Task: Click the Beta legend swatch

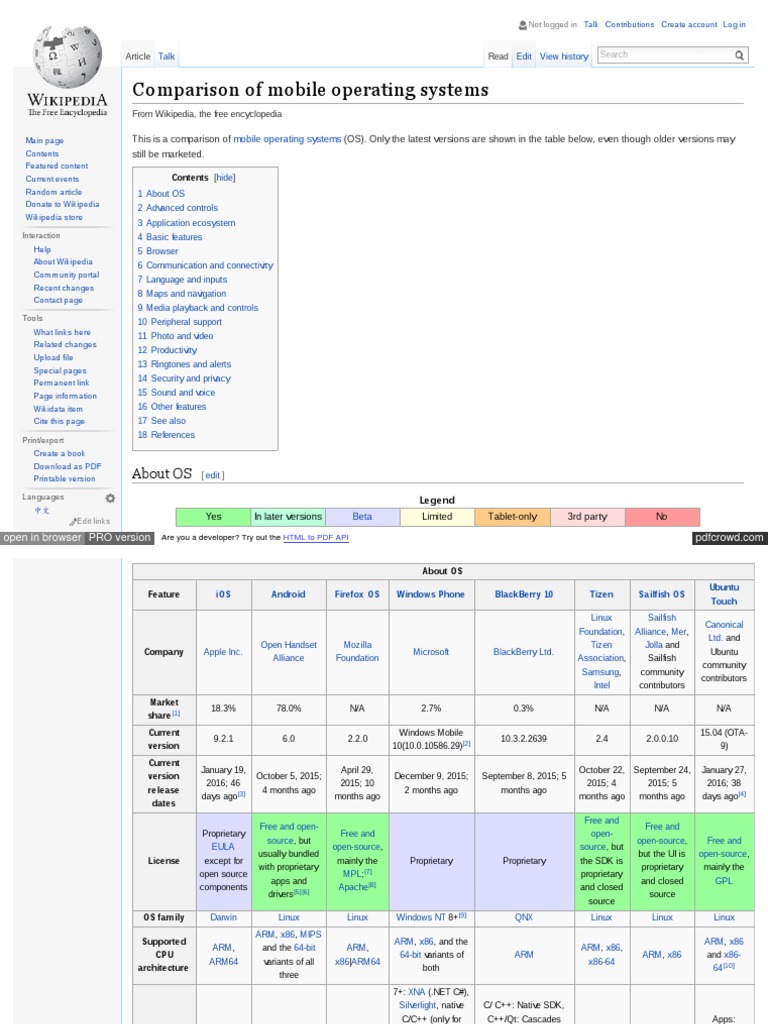Action: click(362, 517)
